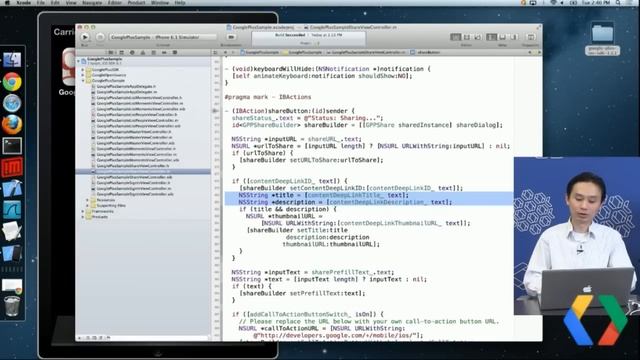
Task: Expand the Frameworks group
Action: tap(83, 211)
